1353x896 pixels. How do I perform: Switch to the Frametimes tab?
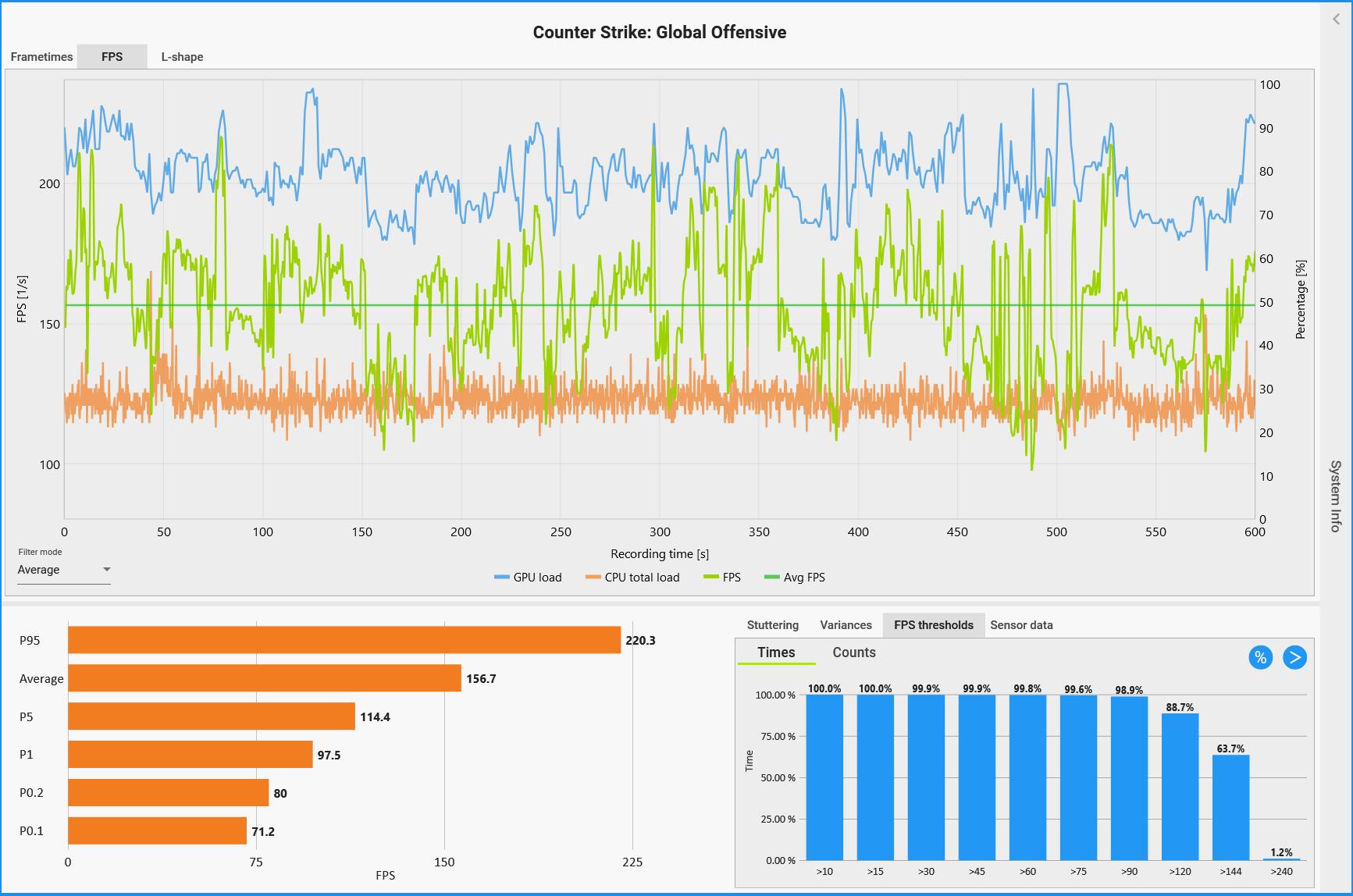coord(41,57)
